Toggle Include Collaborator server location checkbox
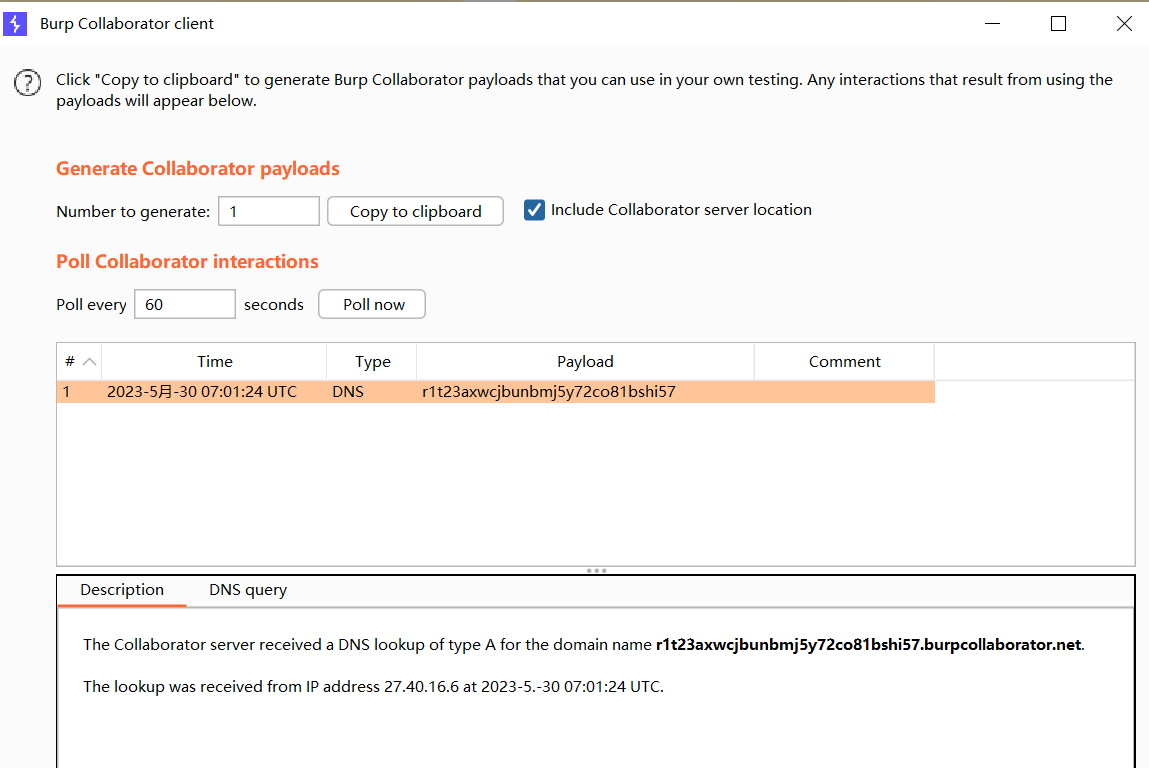 (x=535, y=210)
